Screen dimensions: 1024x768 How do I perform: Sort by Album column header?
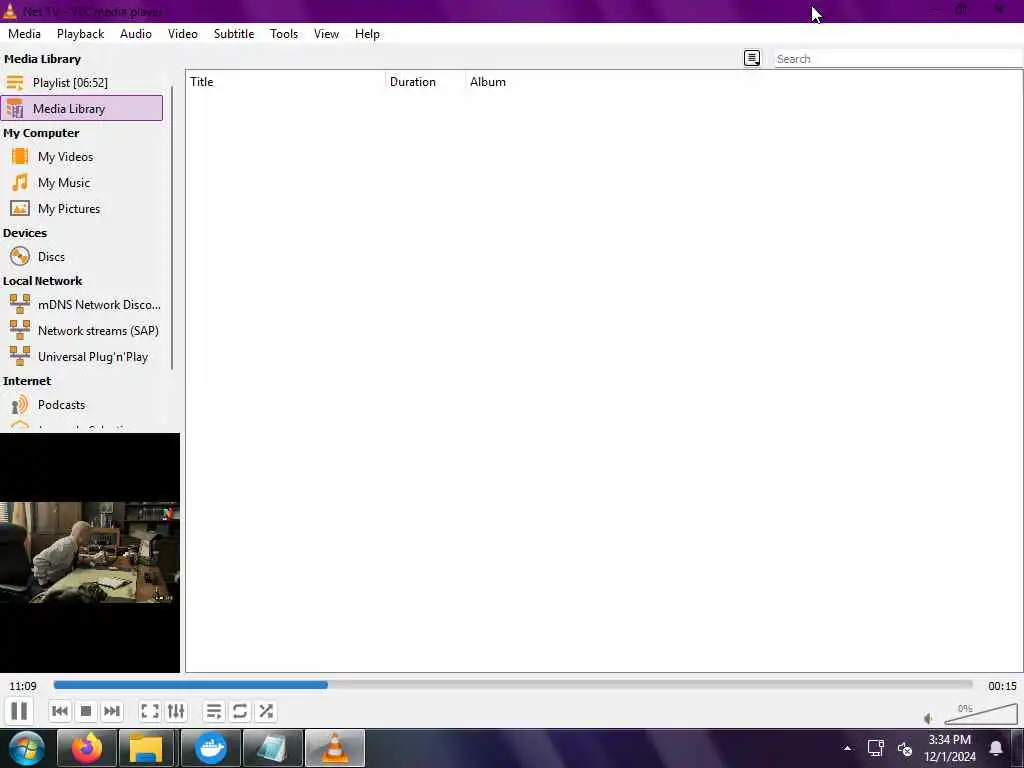tap(488, 82)
